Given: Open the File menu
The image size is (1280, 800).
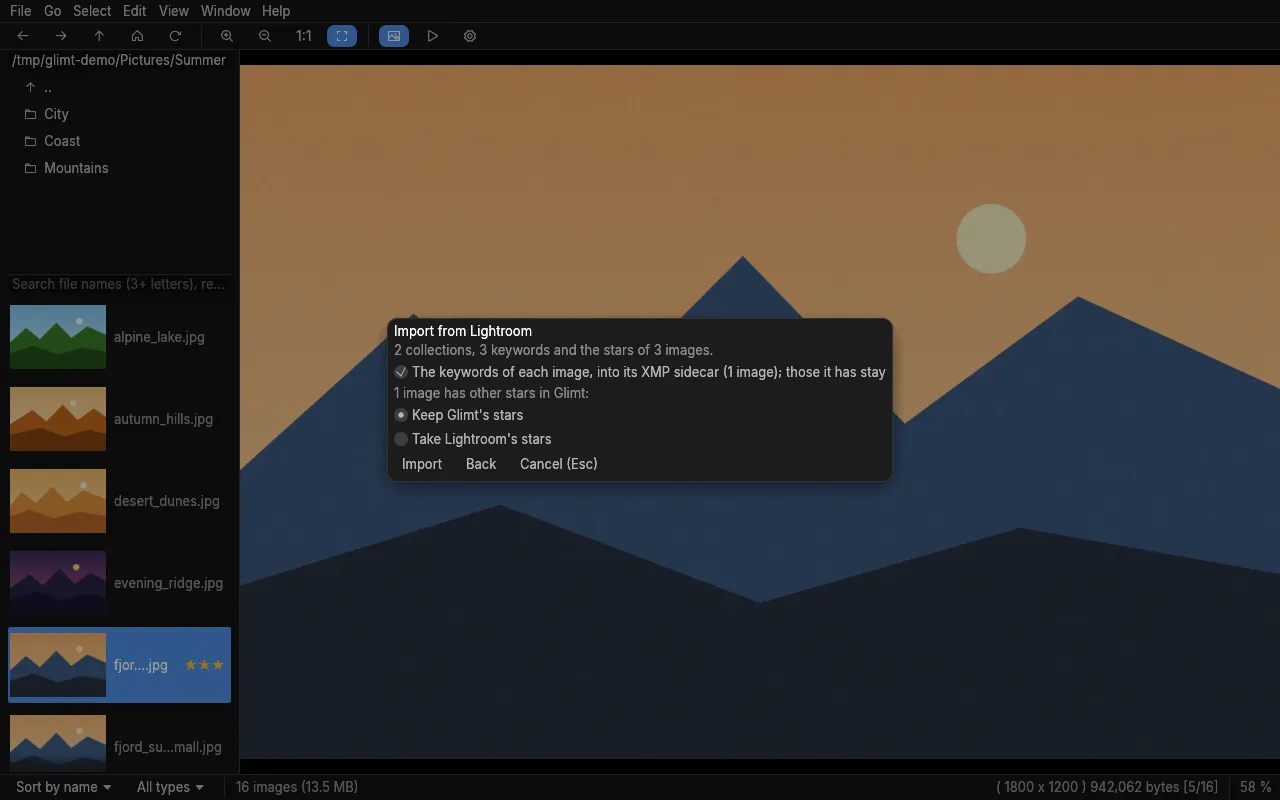Looking at the screenshot, I should click(20, 11).
